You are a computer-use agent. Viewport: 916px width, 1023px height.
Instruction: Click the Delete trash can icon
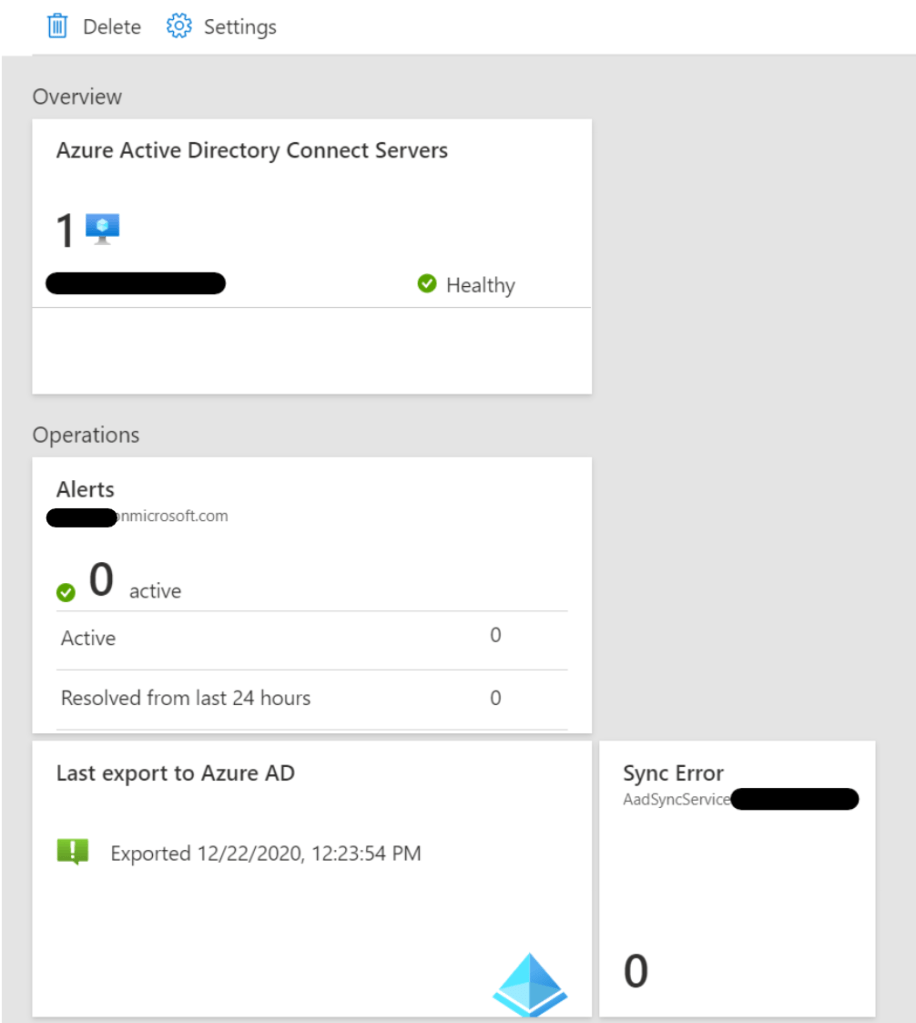58,26
